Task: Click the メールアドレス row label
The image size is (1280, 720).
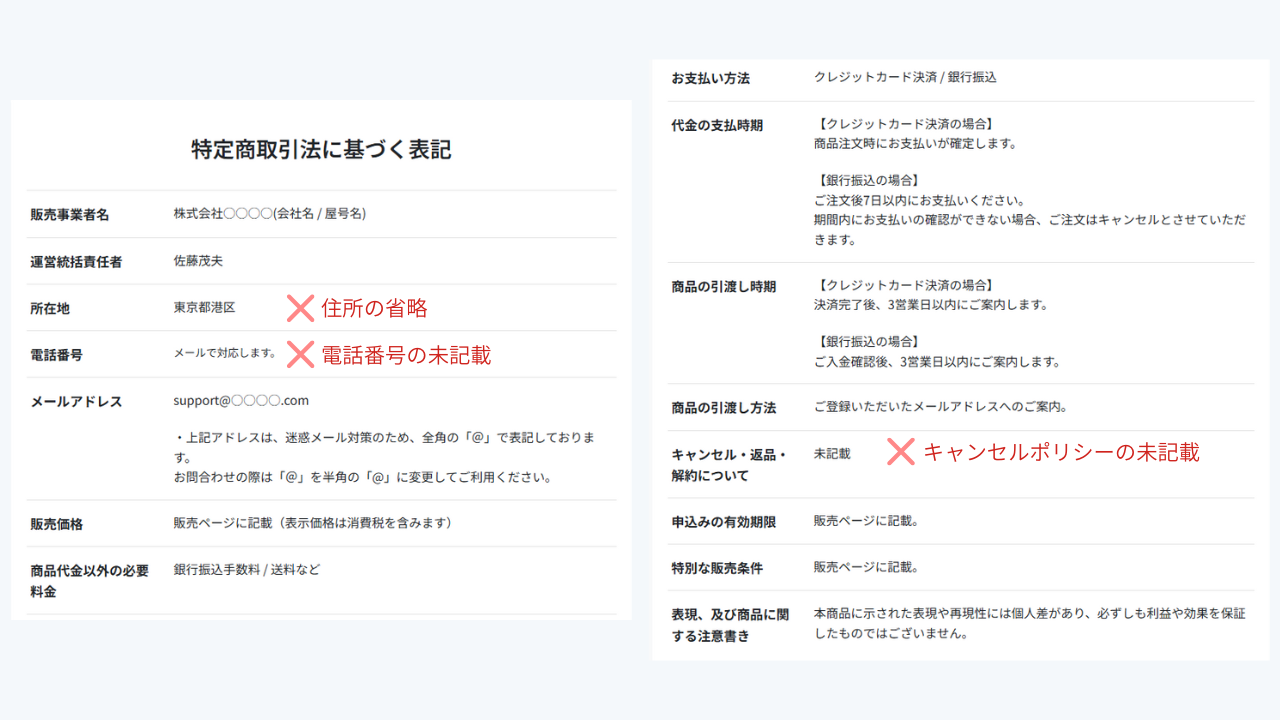Action: pyautogui.click(x=76, y=402)
